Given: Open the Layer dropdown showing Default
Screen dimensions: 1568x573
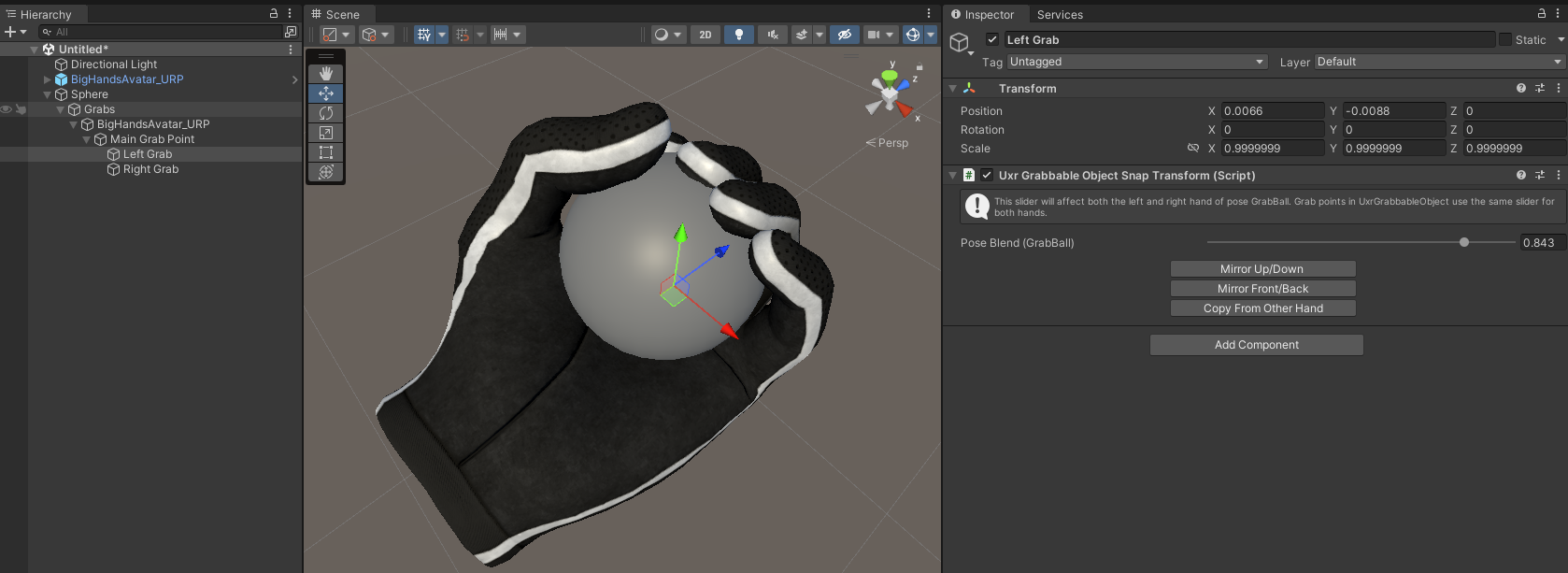Looking at the screenshot, I should (x=1439, y=62).
